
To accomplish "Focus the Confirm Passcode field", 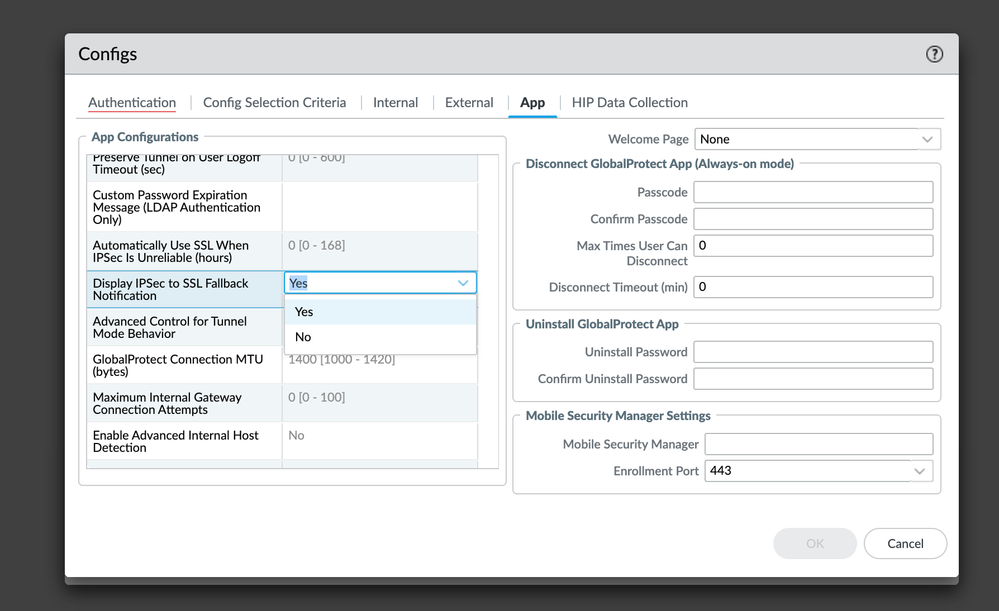I will (x=812, y=219).
